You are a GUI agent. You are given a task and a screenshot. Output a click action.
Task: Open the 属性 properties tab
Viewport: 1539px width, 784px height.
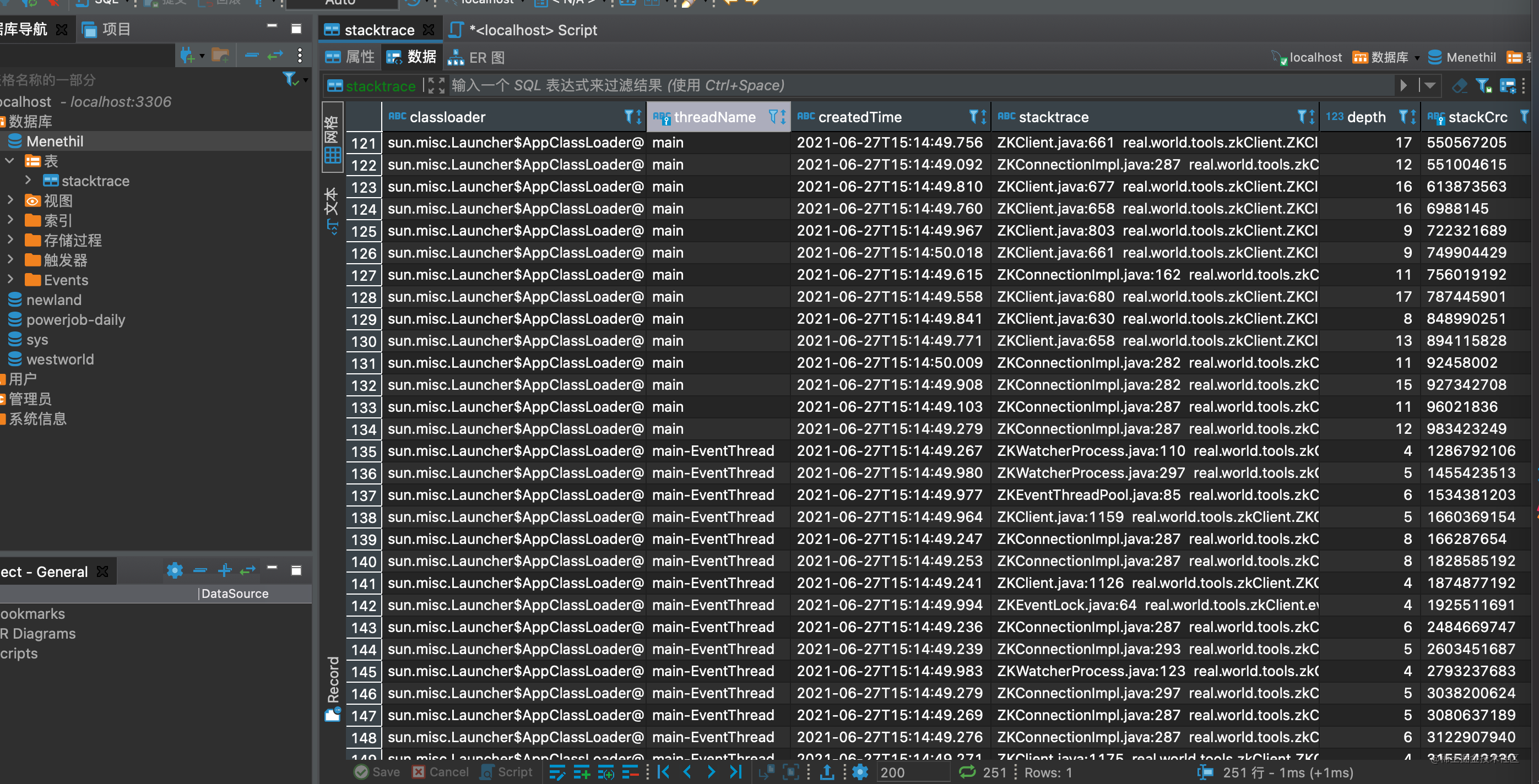(350, 57)
